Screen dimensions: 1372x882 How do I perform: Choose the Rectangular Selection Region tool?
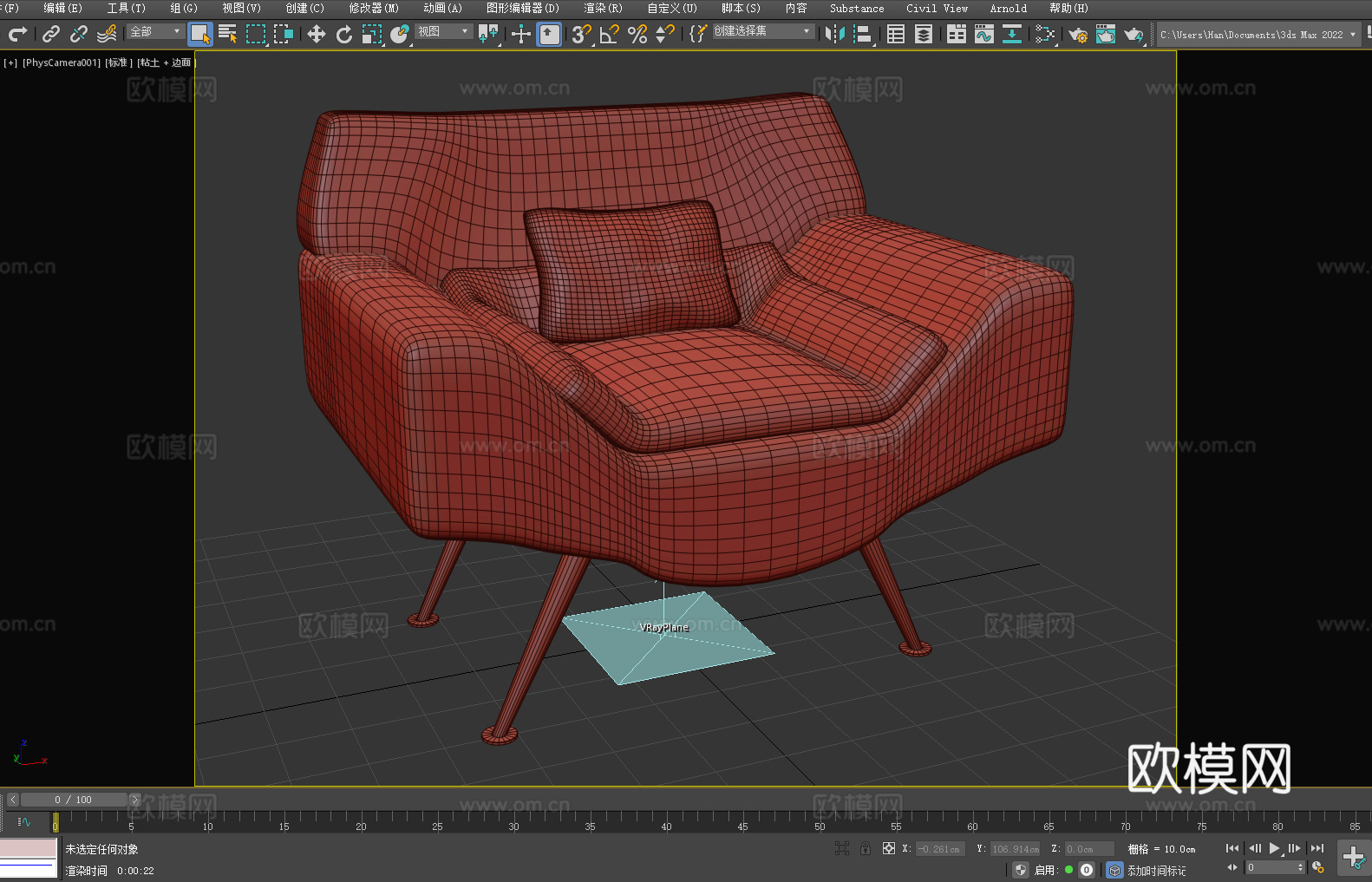pyautogui.click(x=256, y=35)
